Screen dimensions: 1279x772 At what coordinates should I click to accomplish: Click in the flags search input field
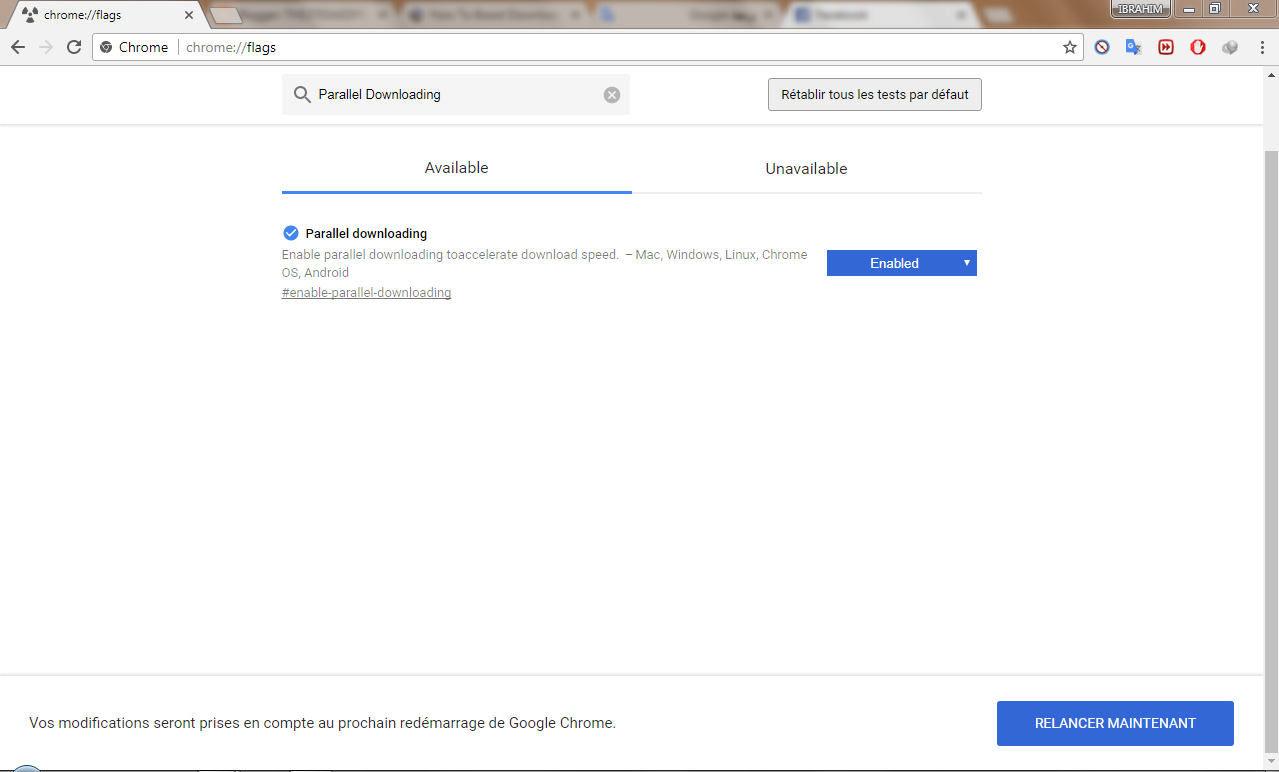[455, 95]
